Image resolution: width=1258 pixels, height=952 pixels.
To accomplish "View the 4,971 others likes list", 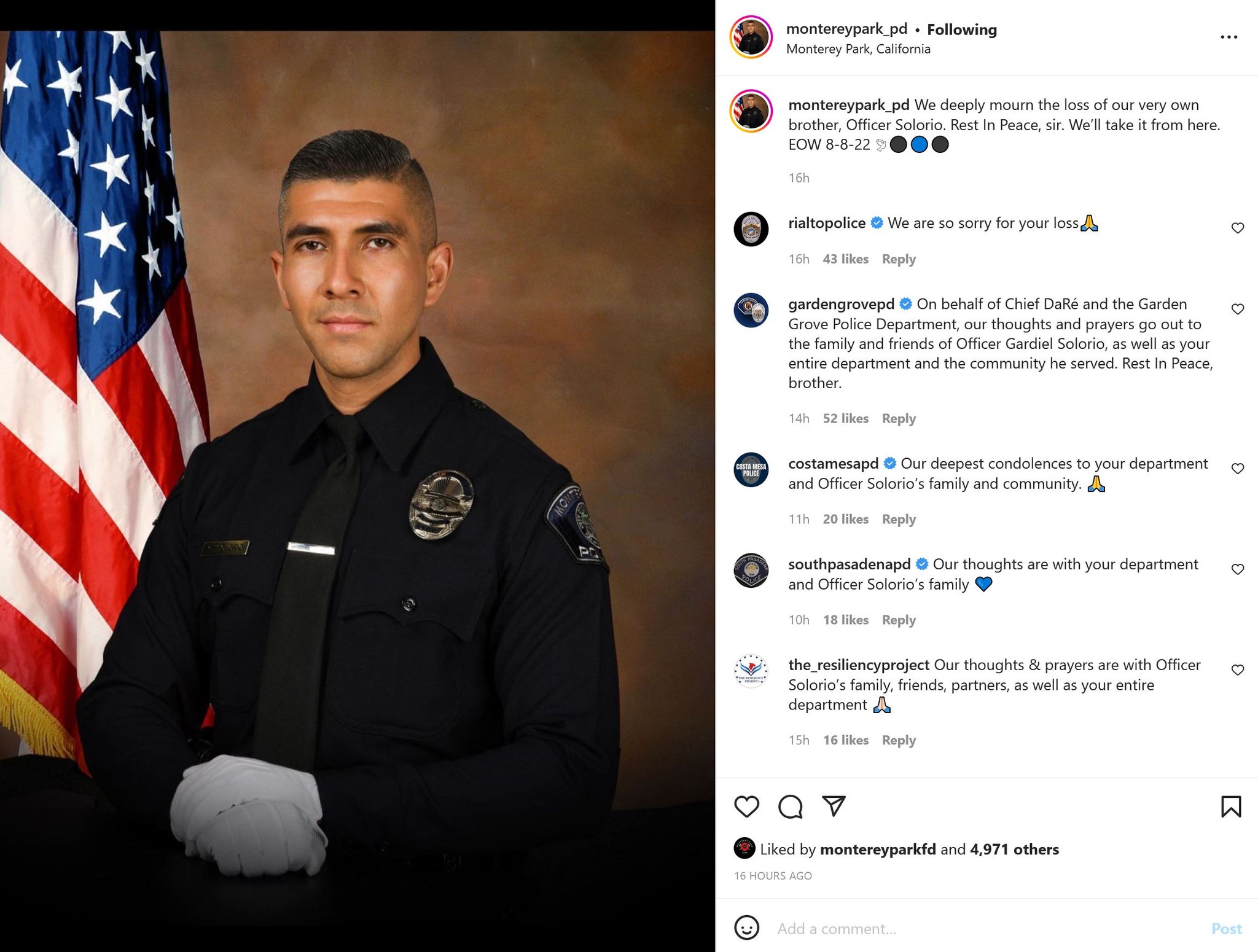I will (1014, 849).
